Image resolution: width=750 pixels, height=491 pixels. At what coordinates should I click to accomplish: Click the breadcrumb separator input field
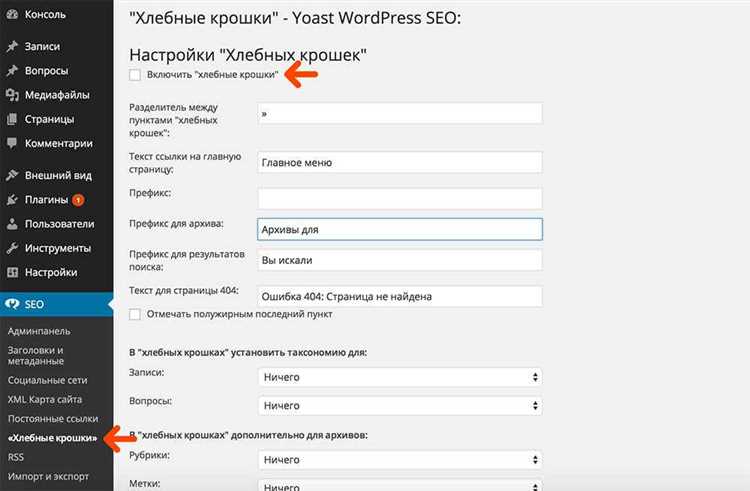pyautogui.click(x=400, y=113)
